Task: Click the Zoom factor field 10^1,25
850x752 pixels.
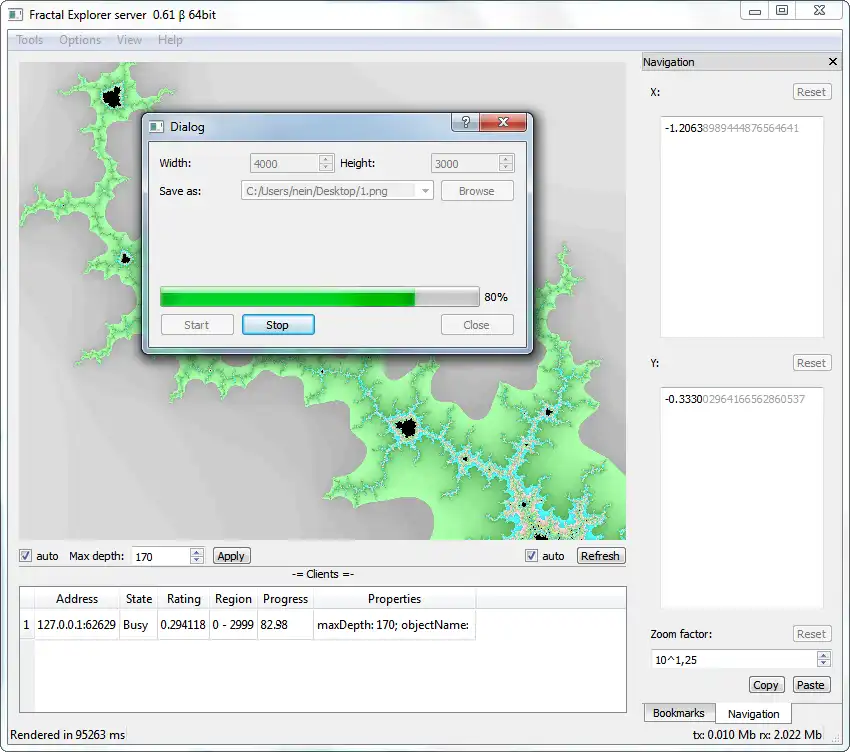Action: pos(735,660)
